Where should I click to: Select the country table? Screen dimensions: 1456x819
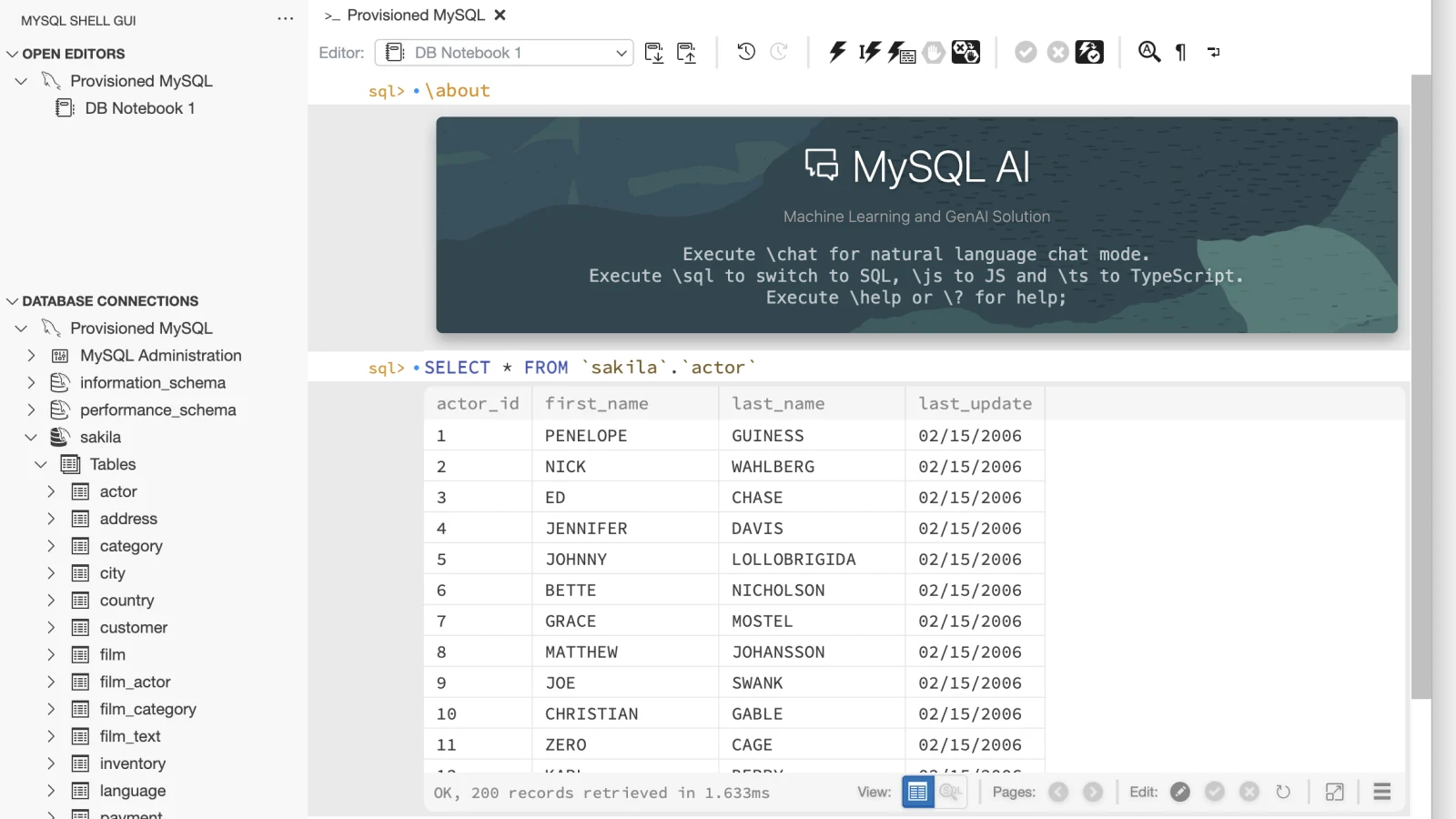126,601
